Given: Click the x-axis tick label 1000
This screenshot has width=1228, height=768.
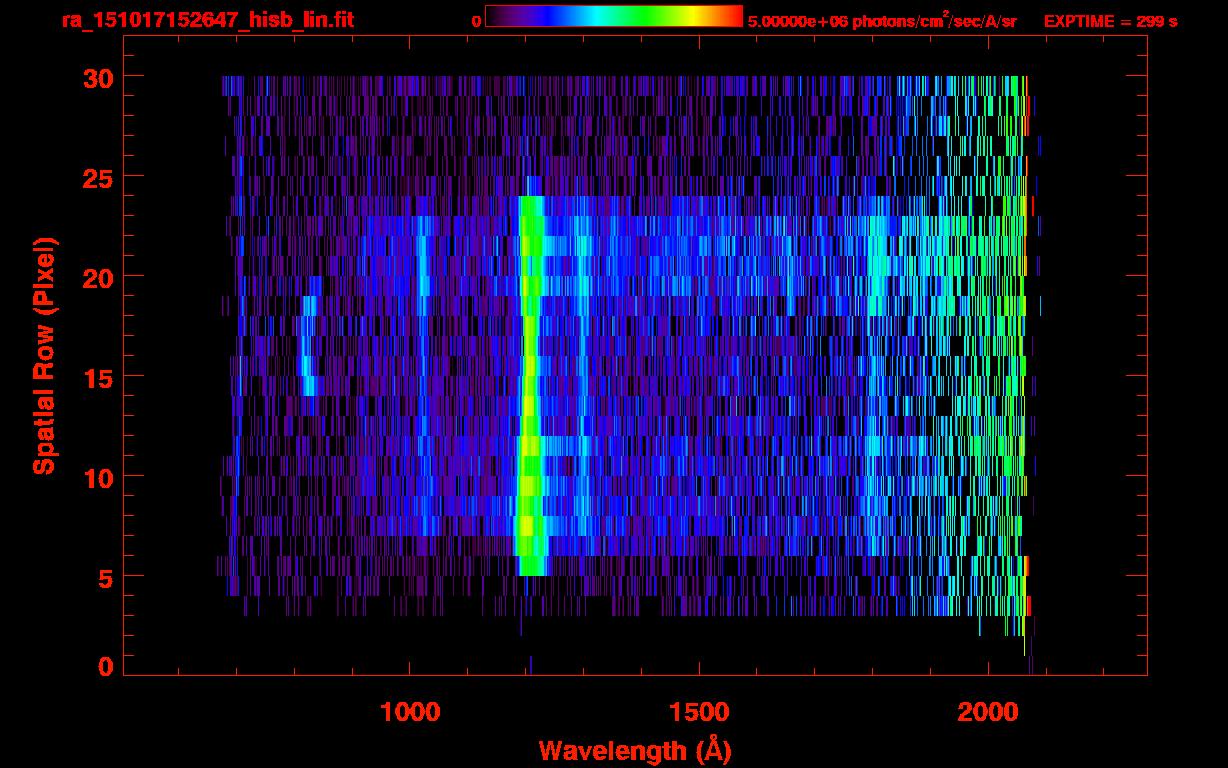Looking at the screenshot, I should 411,712.
